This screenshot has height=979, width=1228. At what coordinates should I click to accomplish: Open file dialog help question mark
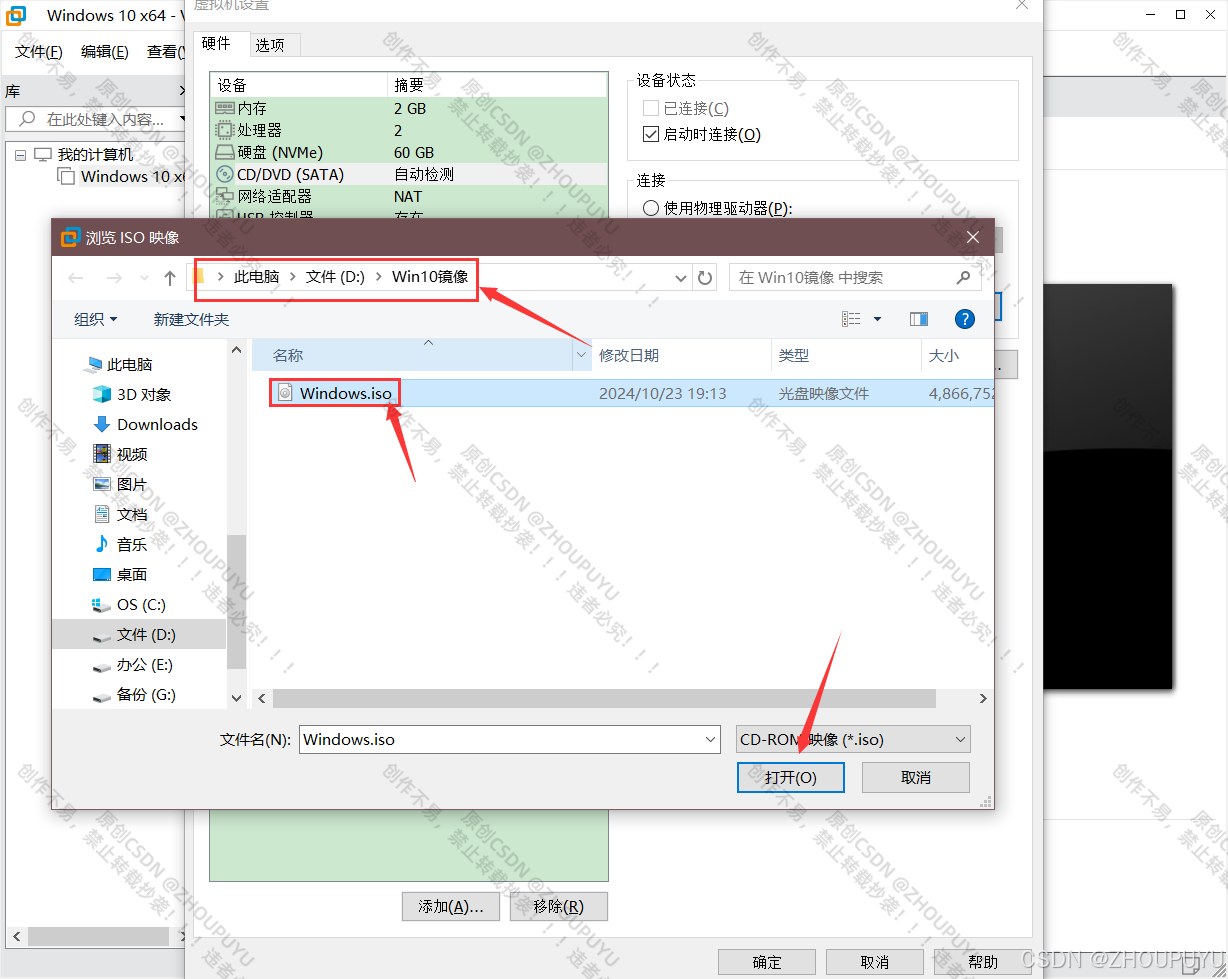click(965, 319)
